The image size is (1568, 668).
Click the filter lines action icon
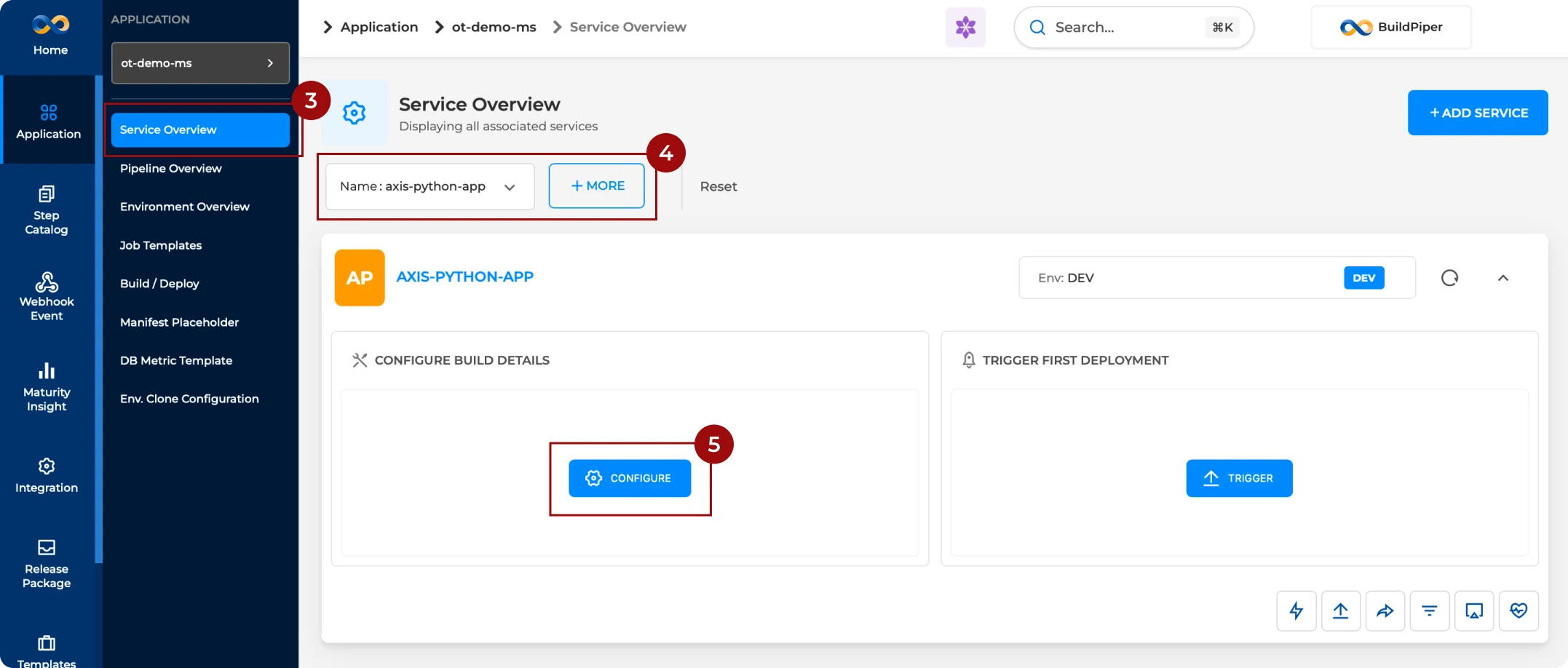pos(1430,611)
